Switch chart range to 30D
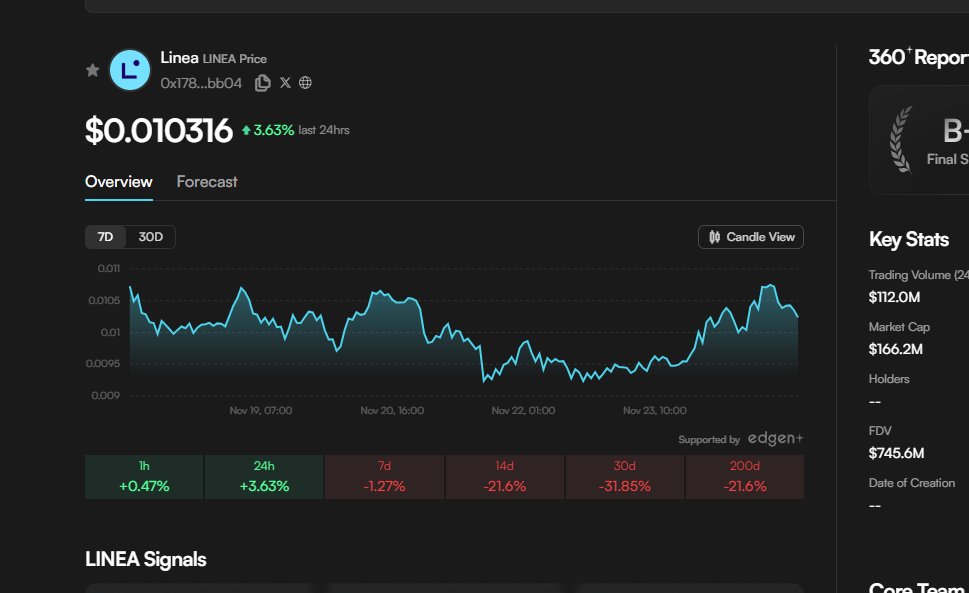The image size is (969, 593). click(151, 237)
